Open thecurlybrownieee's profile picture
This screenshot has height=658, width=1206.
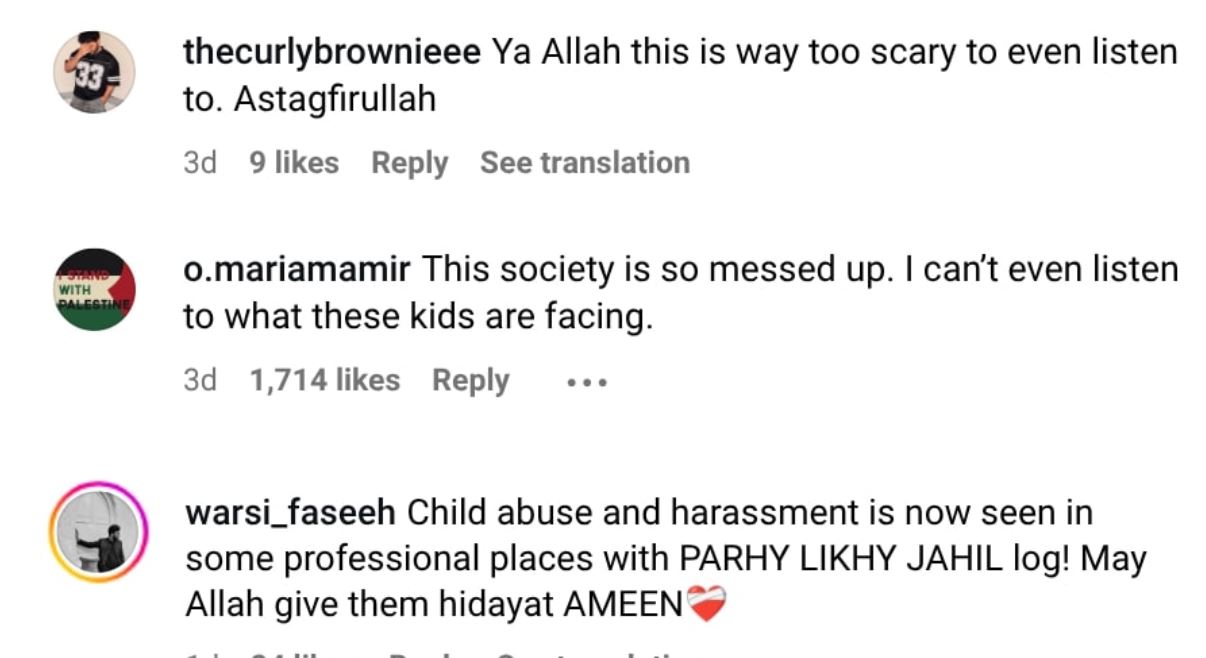94,72
